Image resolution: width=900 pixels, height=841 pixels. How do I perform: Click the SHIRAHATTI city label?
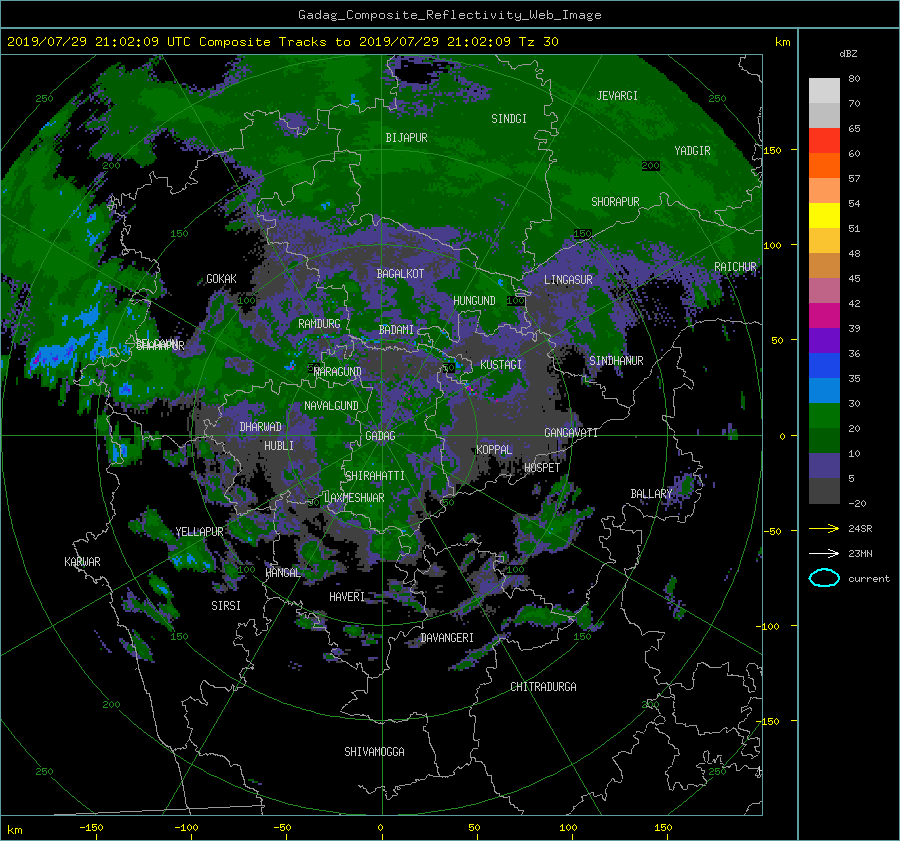click(x=375, y=476)
